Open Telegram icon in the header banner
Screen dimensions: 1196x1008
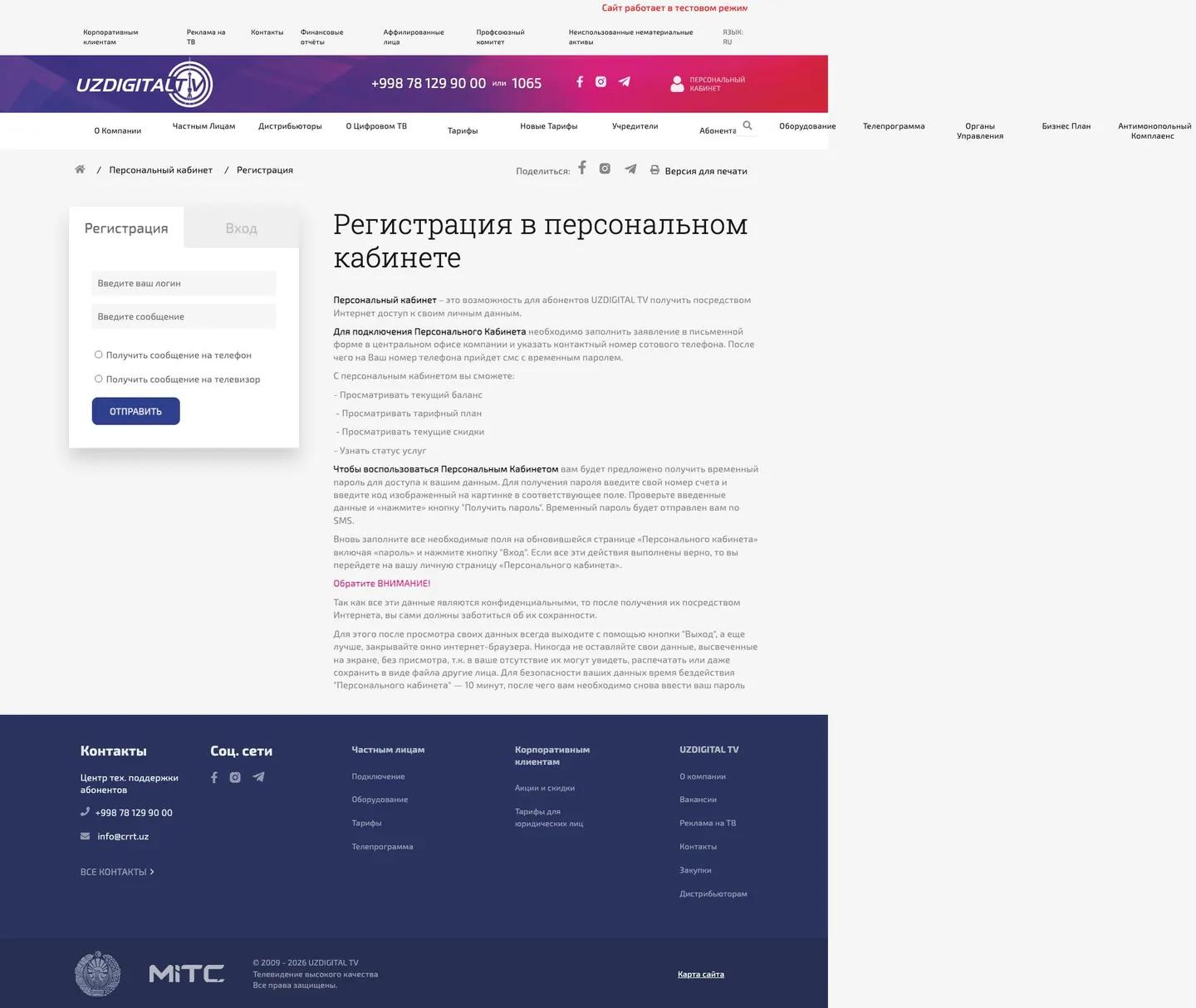pyautogui.click(x=625, y=81)
